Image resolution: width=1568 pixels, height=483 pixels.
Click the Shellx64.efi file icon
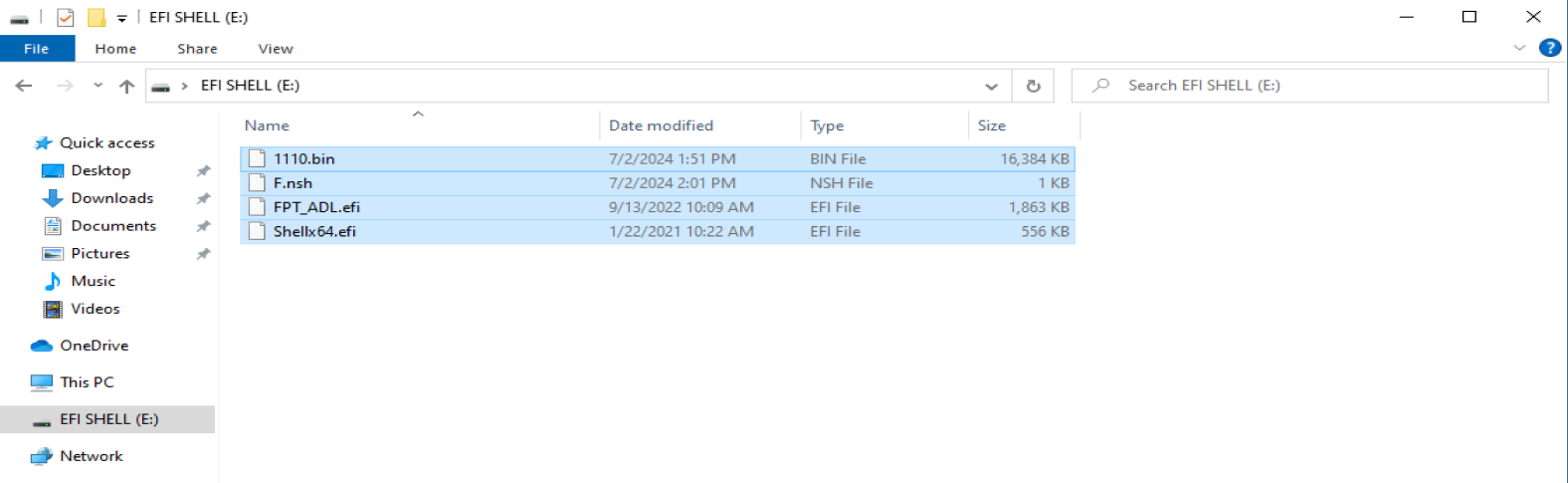(257, 231)
